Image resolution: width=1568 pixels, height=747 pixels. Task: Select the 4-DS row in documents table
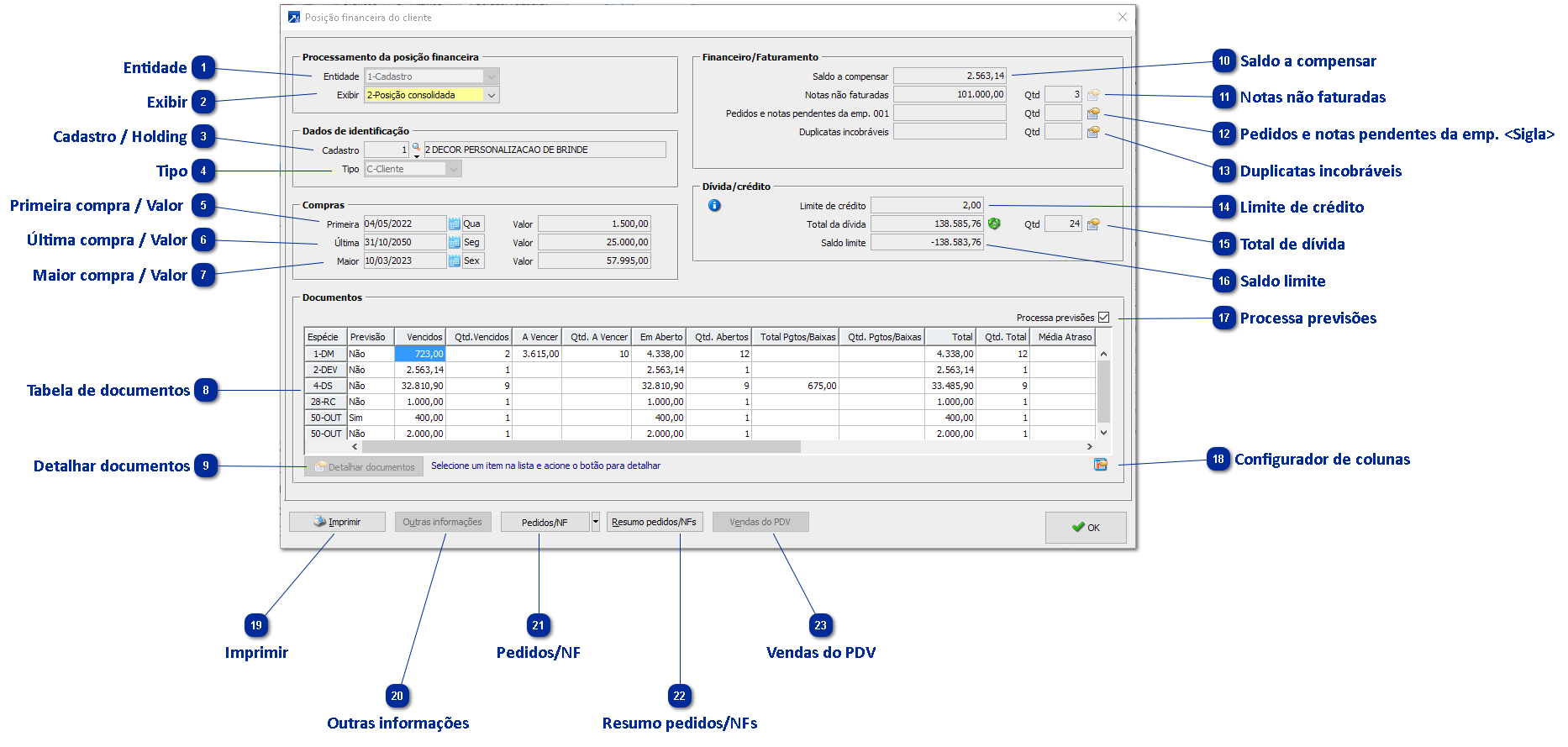324,386
